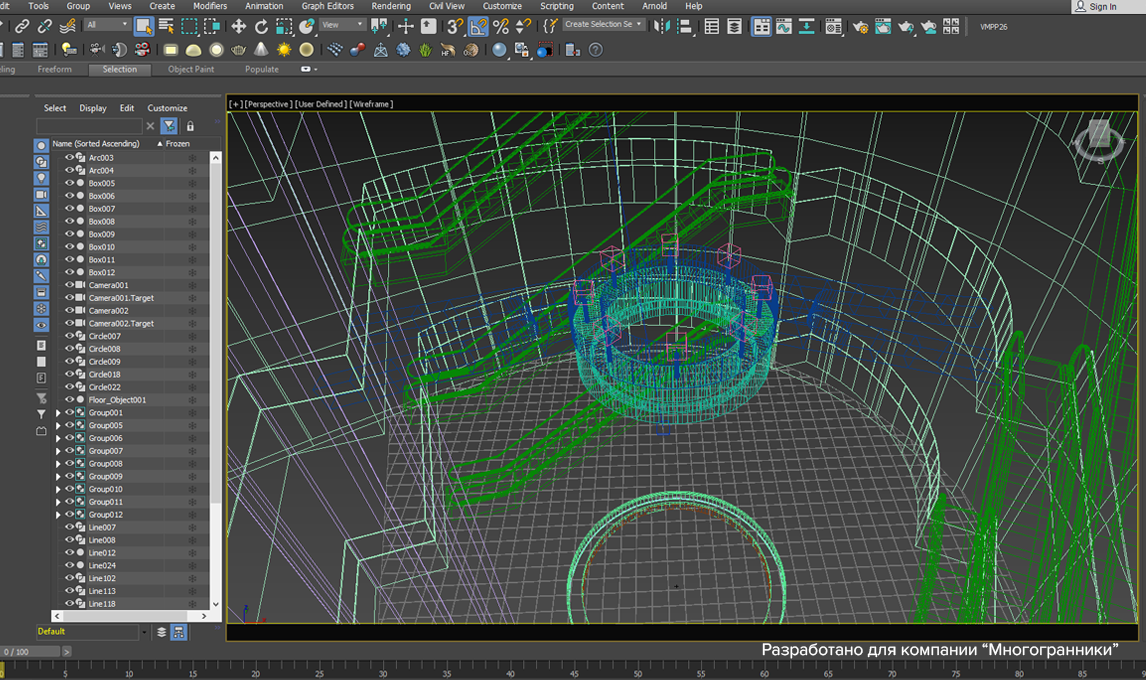The width and height of the screenshot is (1146, 680).
Task: Toggle the Percent Snap button
Action: (501, 27)
